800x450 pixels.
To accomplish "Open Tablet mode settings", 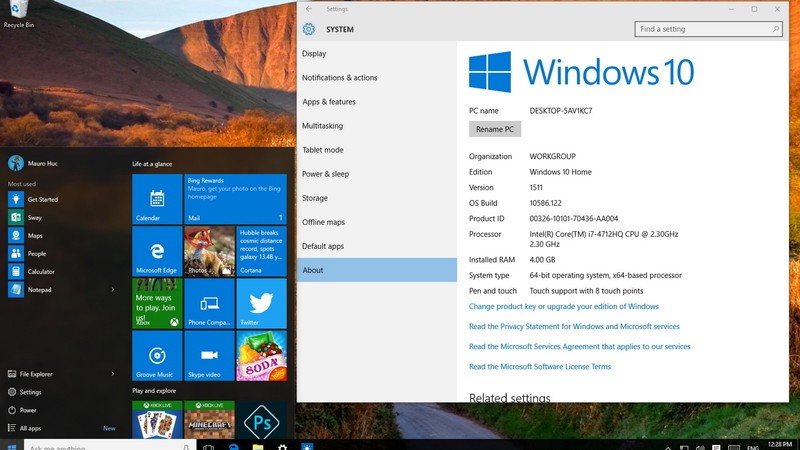I will point(377,150).
